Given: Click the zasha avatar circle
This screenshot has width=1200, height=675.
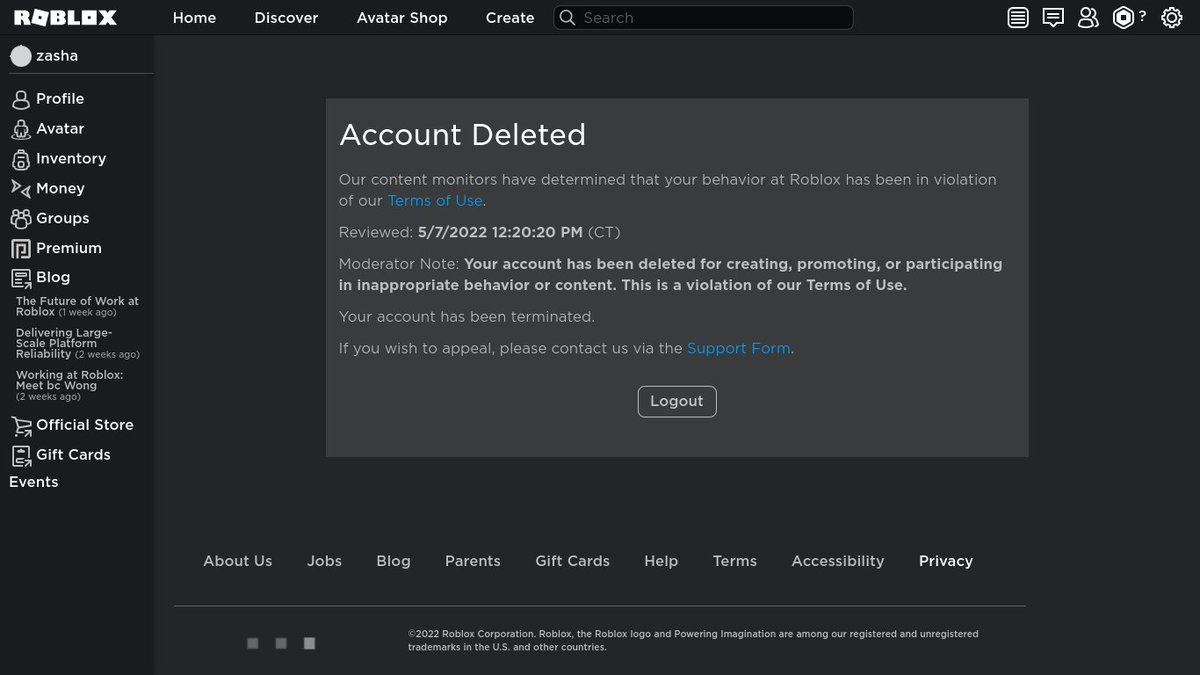Looking at the screenshot, I should (20, 56).
